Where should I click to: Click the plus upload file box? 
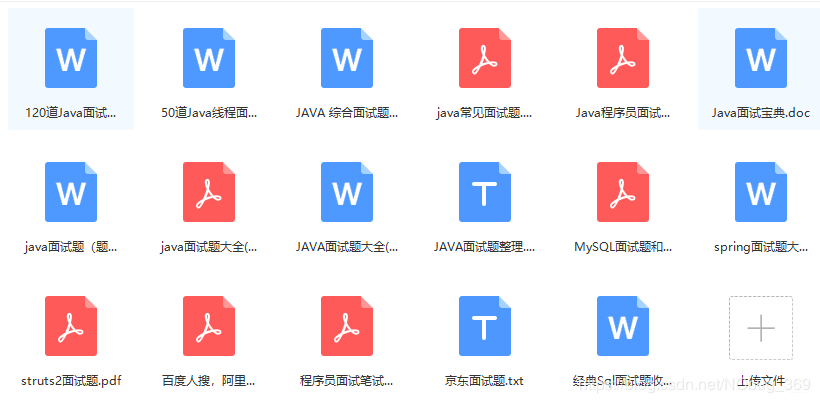tap(761, 328)
